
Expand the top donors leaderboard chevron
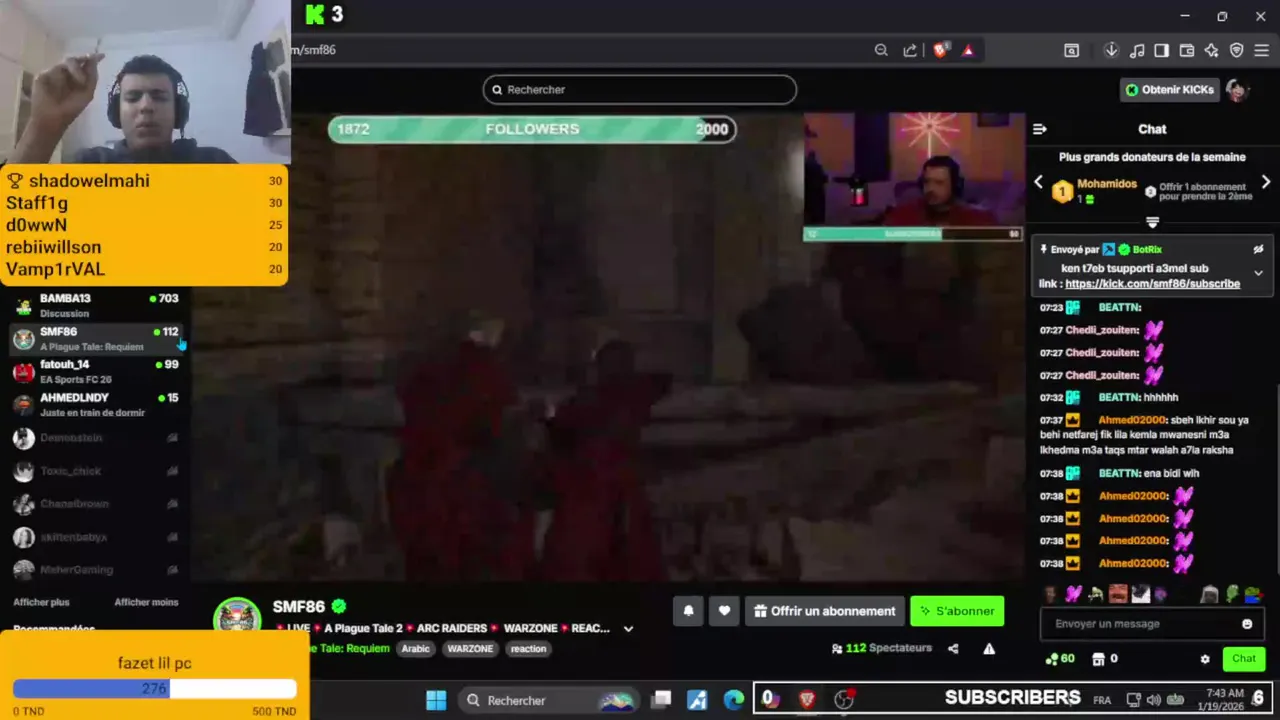(x=1152, y=222)
